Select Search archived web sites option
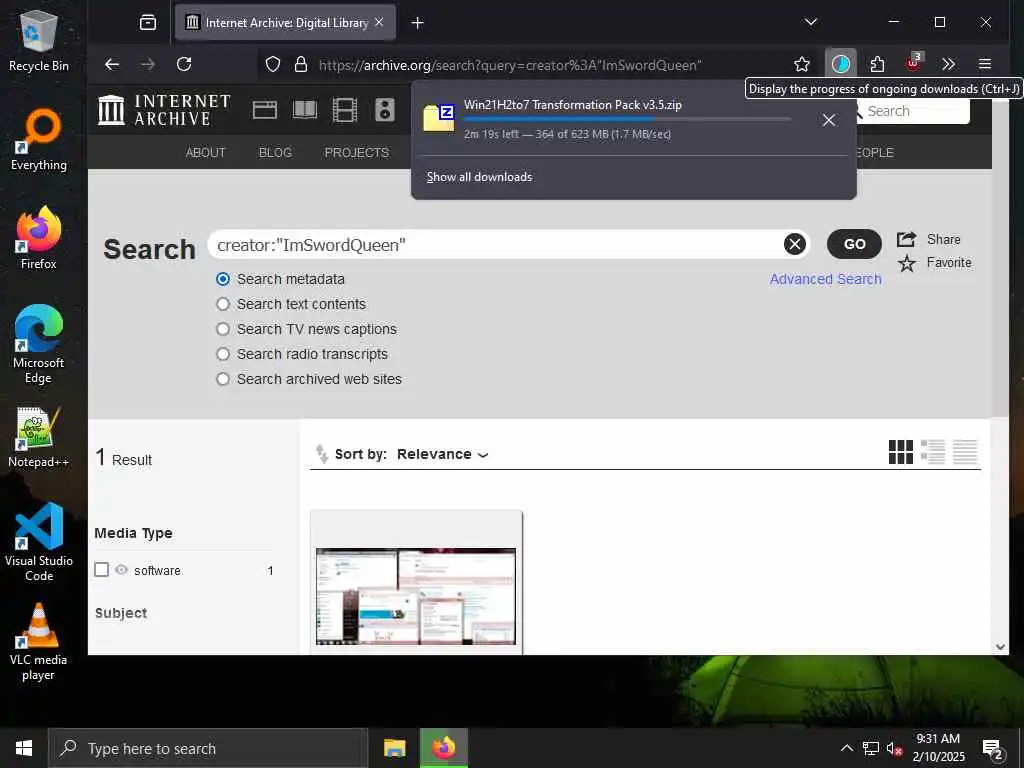 click(x=223, y=379)
